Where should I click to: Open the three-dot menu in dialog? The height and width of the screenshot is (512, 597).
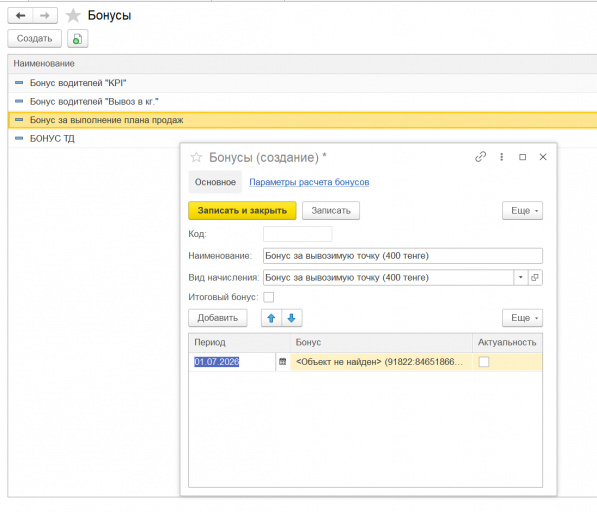pyautogui.click(x=501, y=157)
